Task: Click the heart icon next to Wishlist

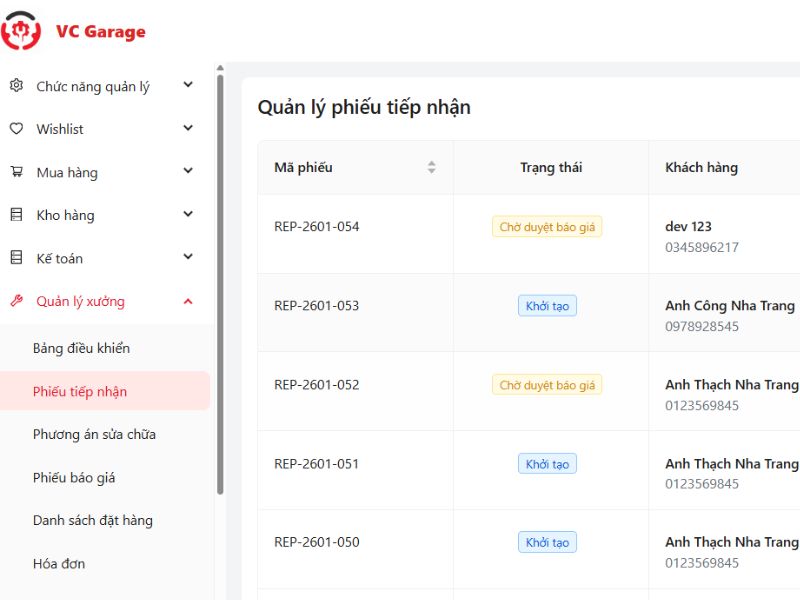Action: click(x=19, y=129)
